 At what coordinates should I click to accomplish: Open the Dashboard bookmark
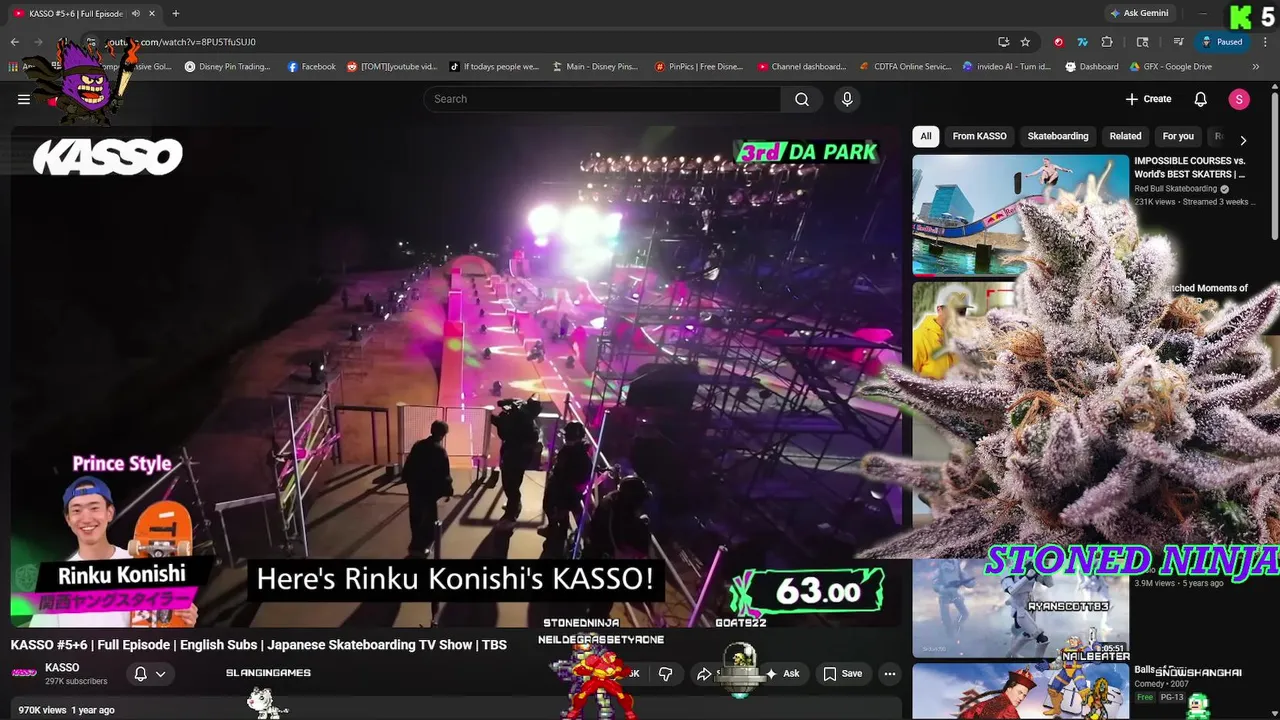(x=1092, y=67)
